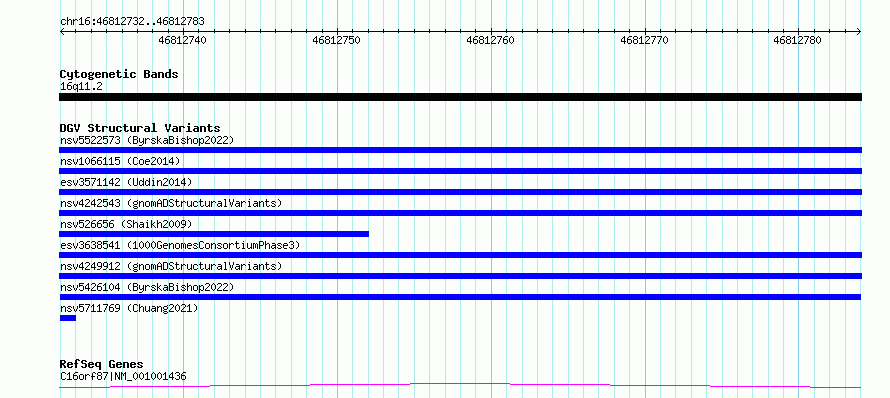890x398 pixels.
Task: Click the blue bar of esv3571142
Action: (460, 192)
